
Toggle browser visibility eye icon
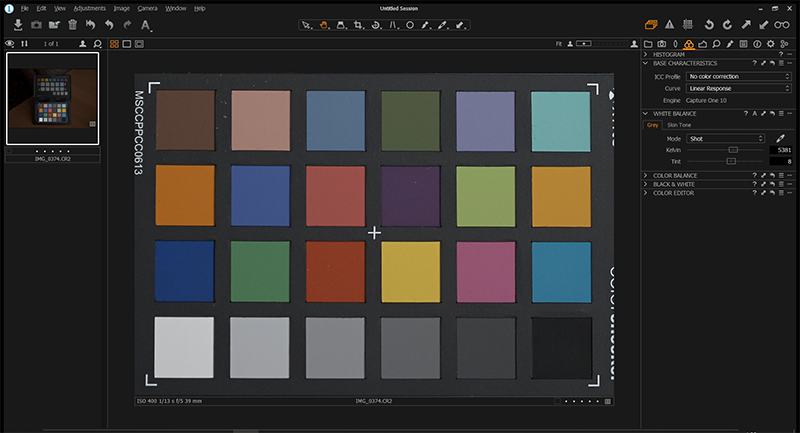10,44
